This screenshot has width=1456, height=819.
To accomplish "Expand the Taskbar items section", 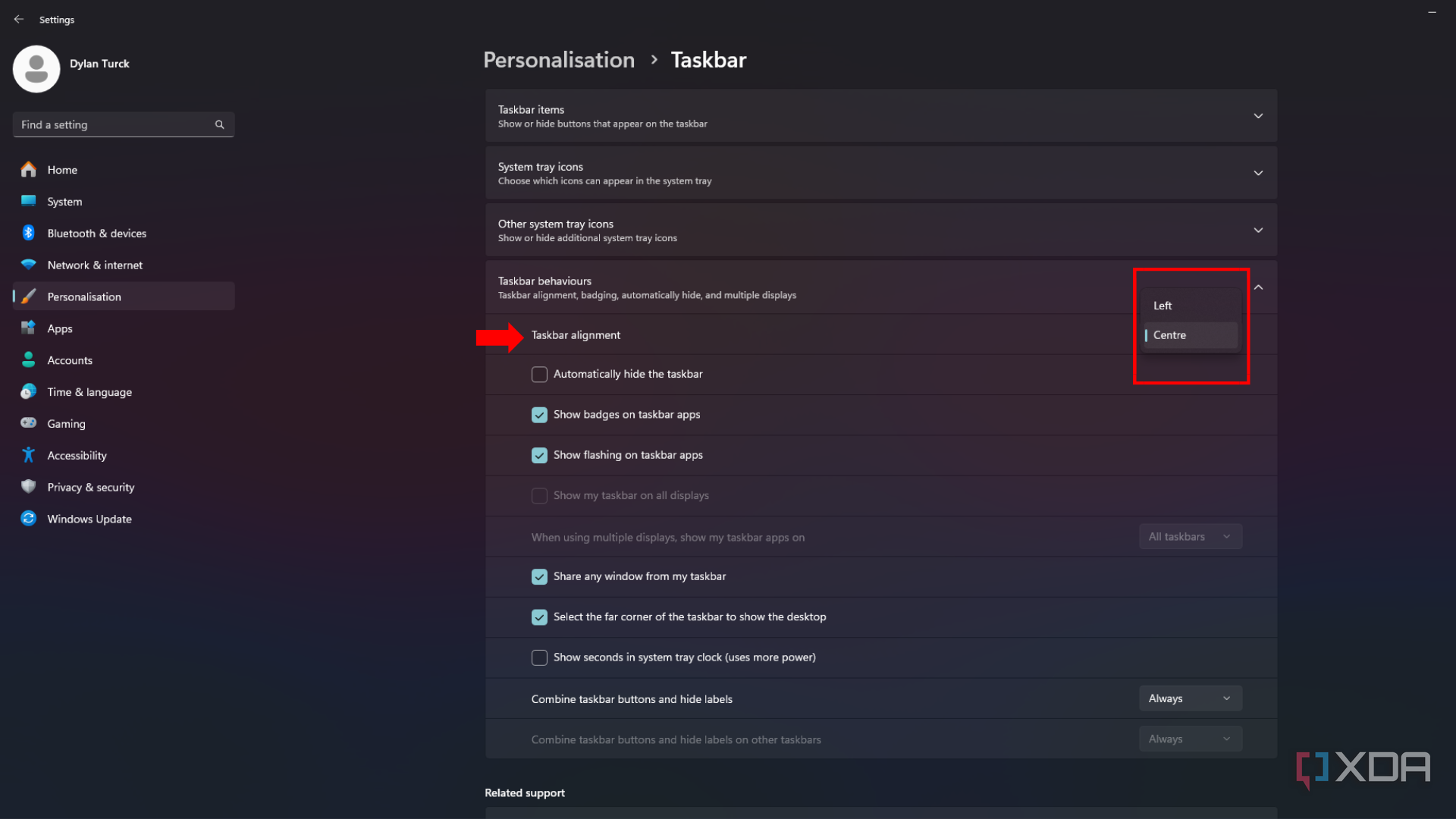I will [1257, 115].
